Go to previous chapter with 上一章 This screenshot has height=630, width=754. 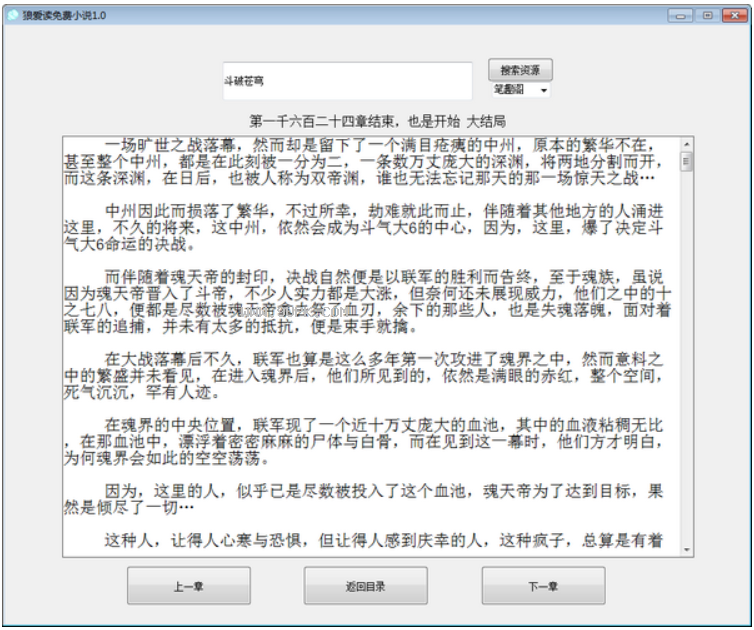(188, 586)
